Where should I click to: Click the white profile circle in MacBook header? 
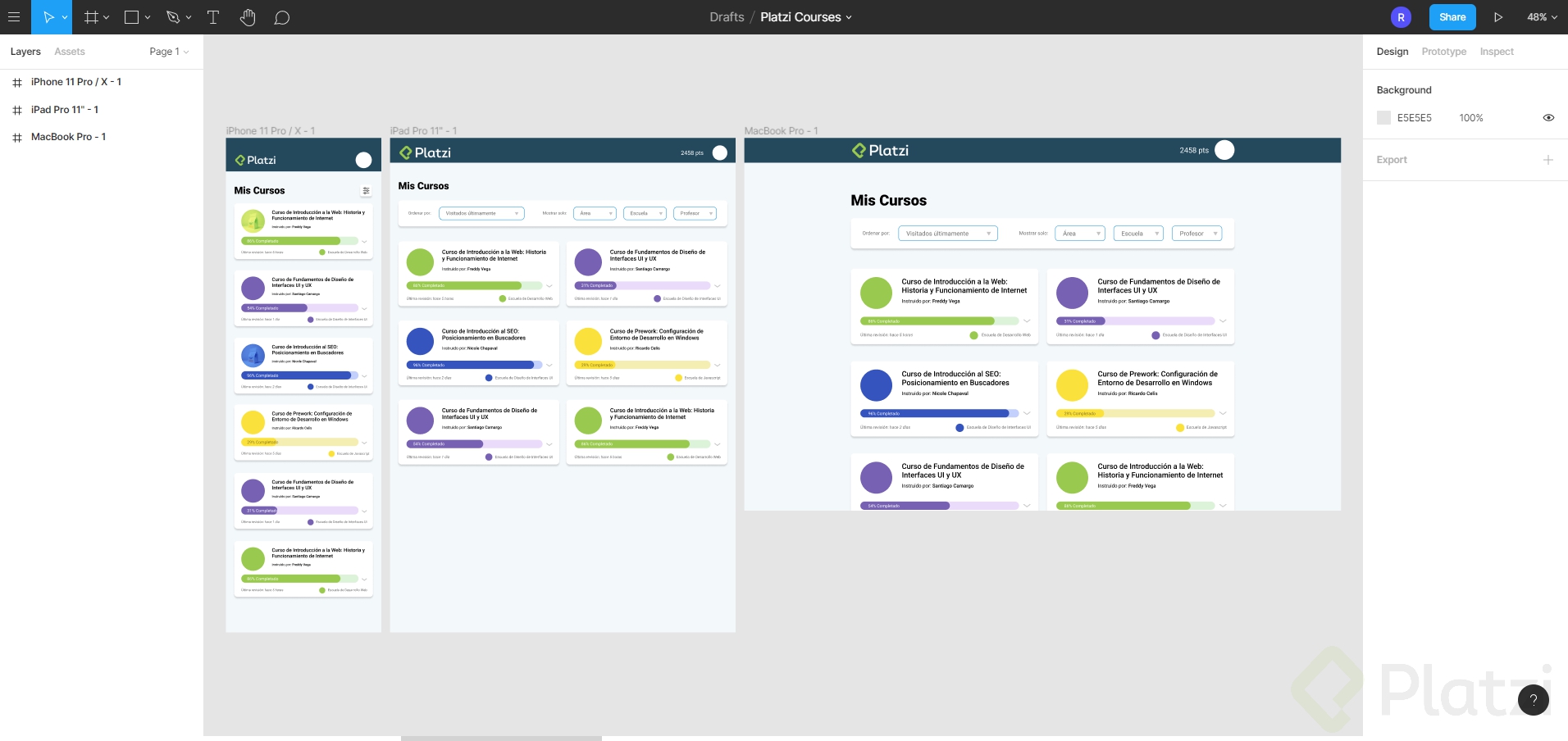click(x=1224, y=150)
